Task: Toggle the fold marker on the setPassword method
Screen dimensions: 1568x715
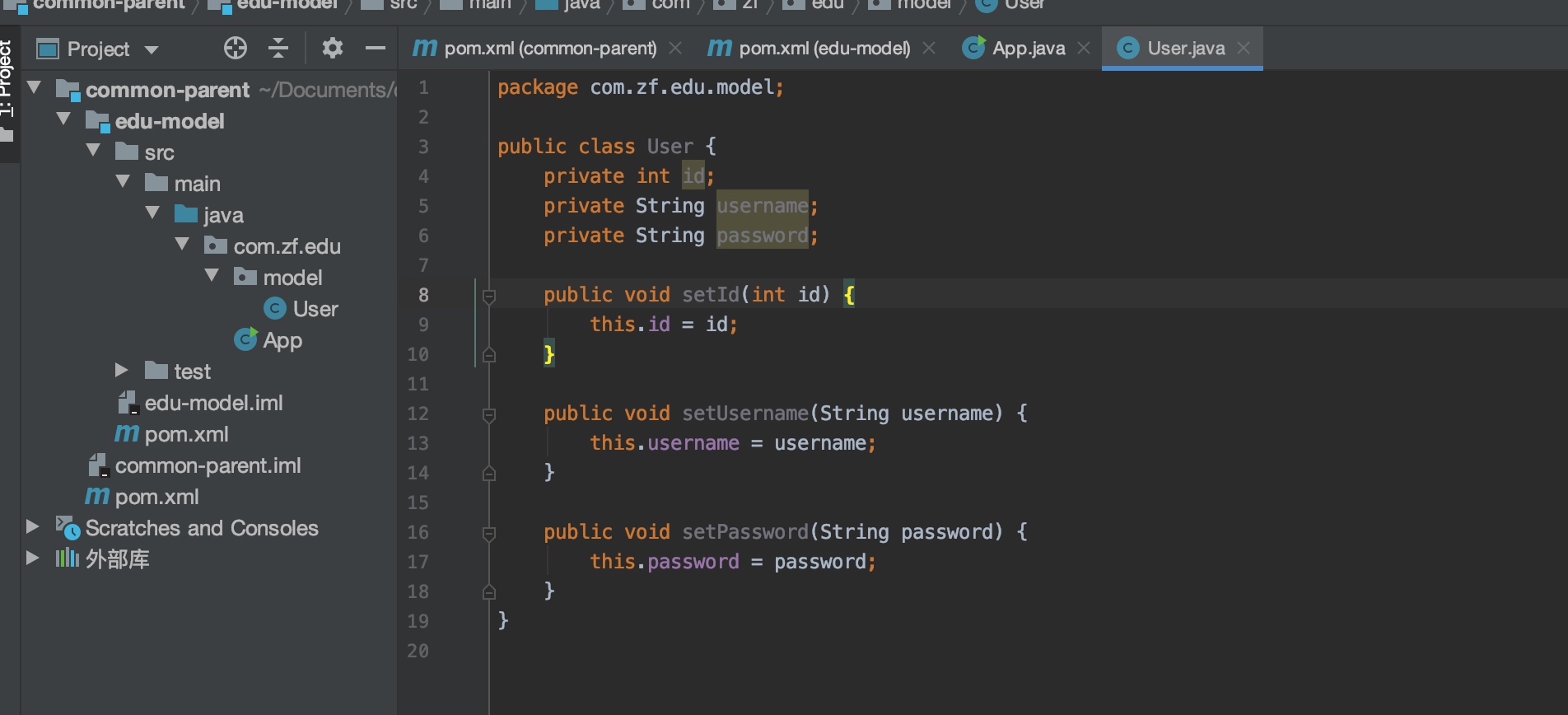Action: click(488, 533)
